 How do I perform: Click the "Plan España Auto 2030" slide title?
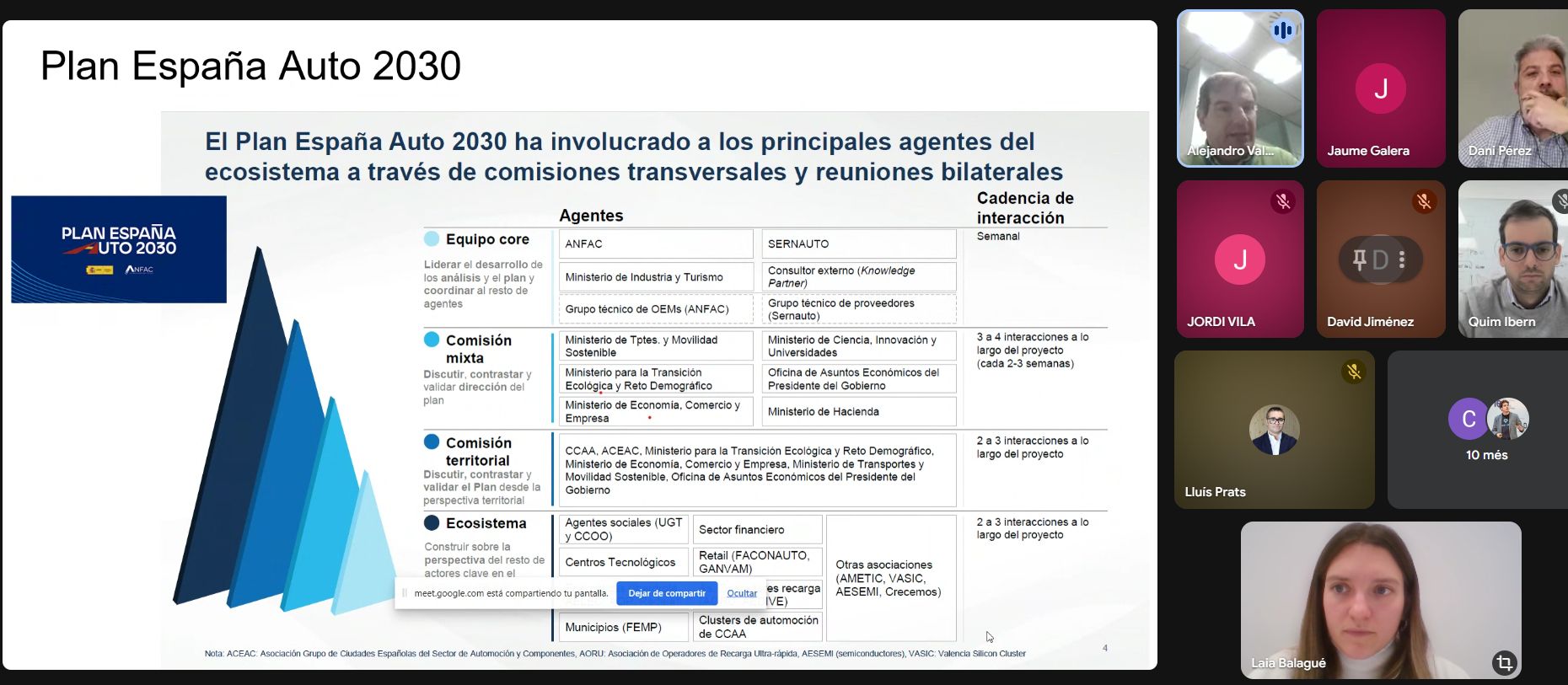[251, 66]
